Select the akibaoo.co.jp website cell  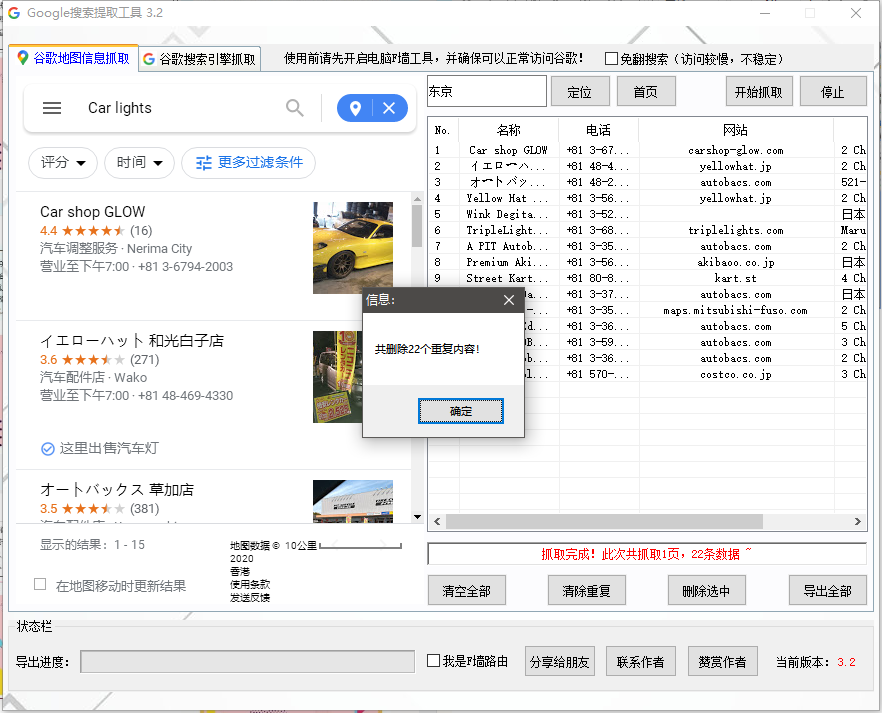736,262
